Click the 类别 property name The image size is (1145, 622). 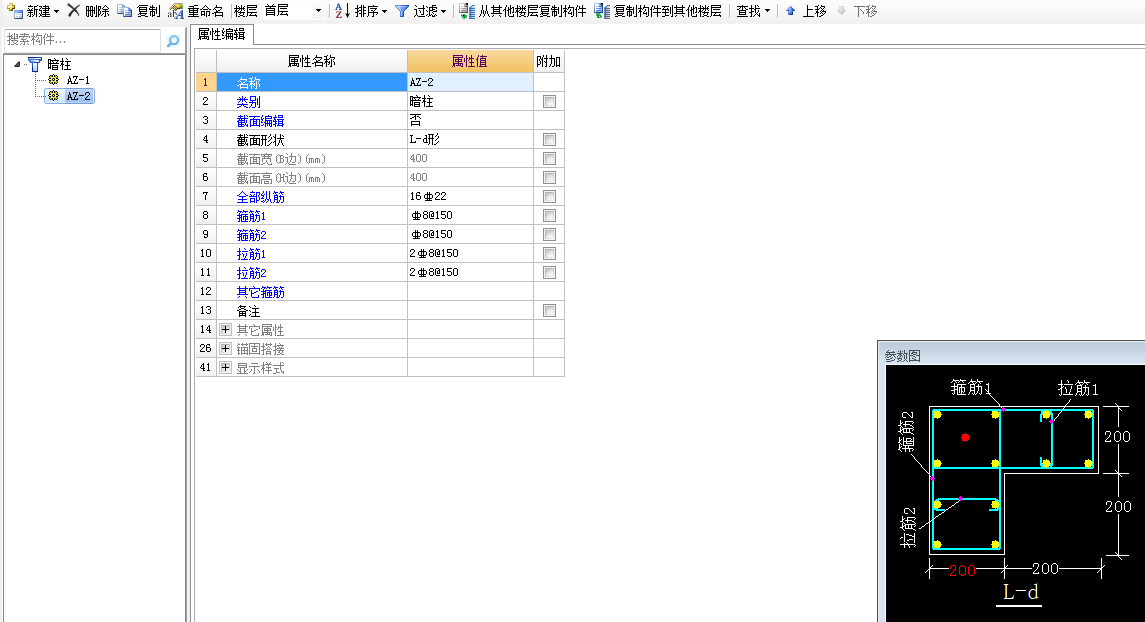click(248, 101)
